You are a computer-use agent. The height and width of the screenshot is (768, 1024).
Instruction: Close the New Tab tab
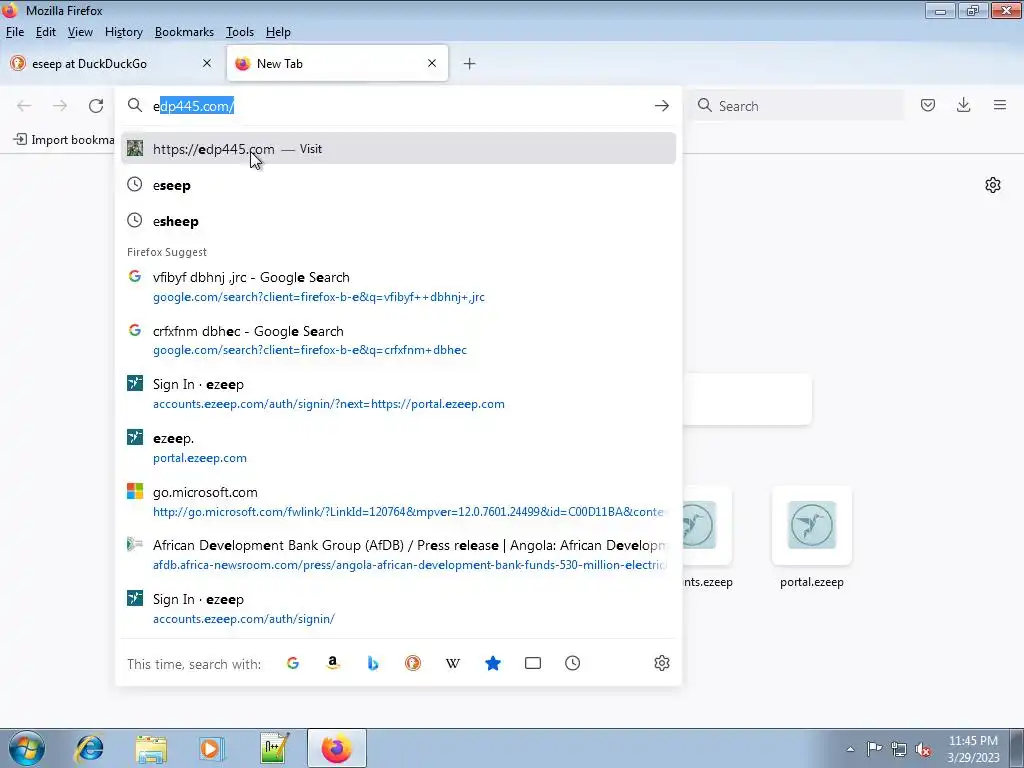pyautogui.click(x=432, y=63)
